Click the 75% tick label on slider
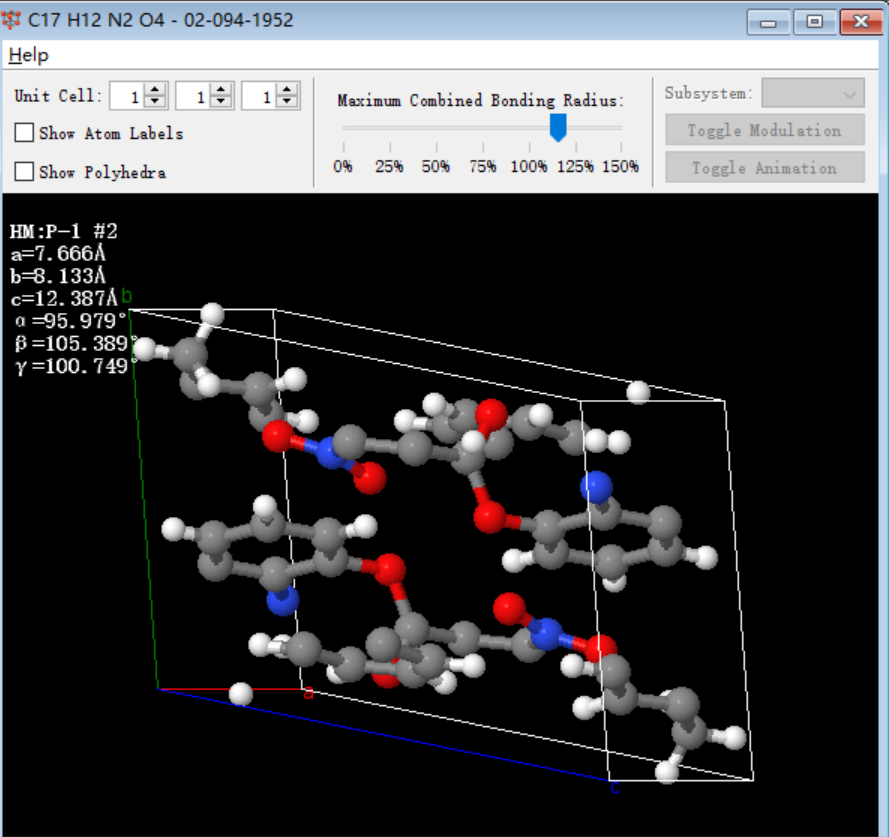889x837 pixels. click(482, 167)
